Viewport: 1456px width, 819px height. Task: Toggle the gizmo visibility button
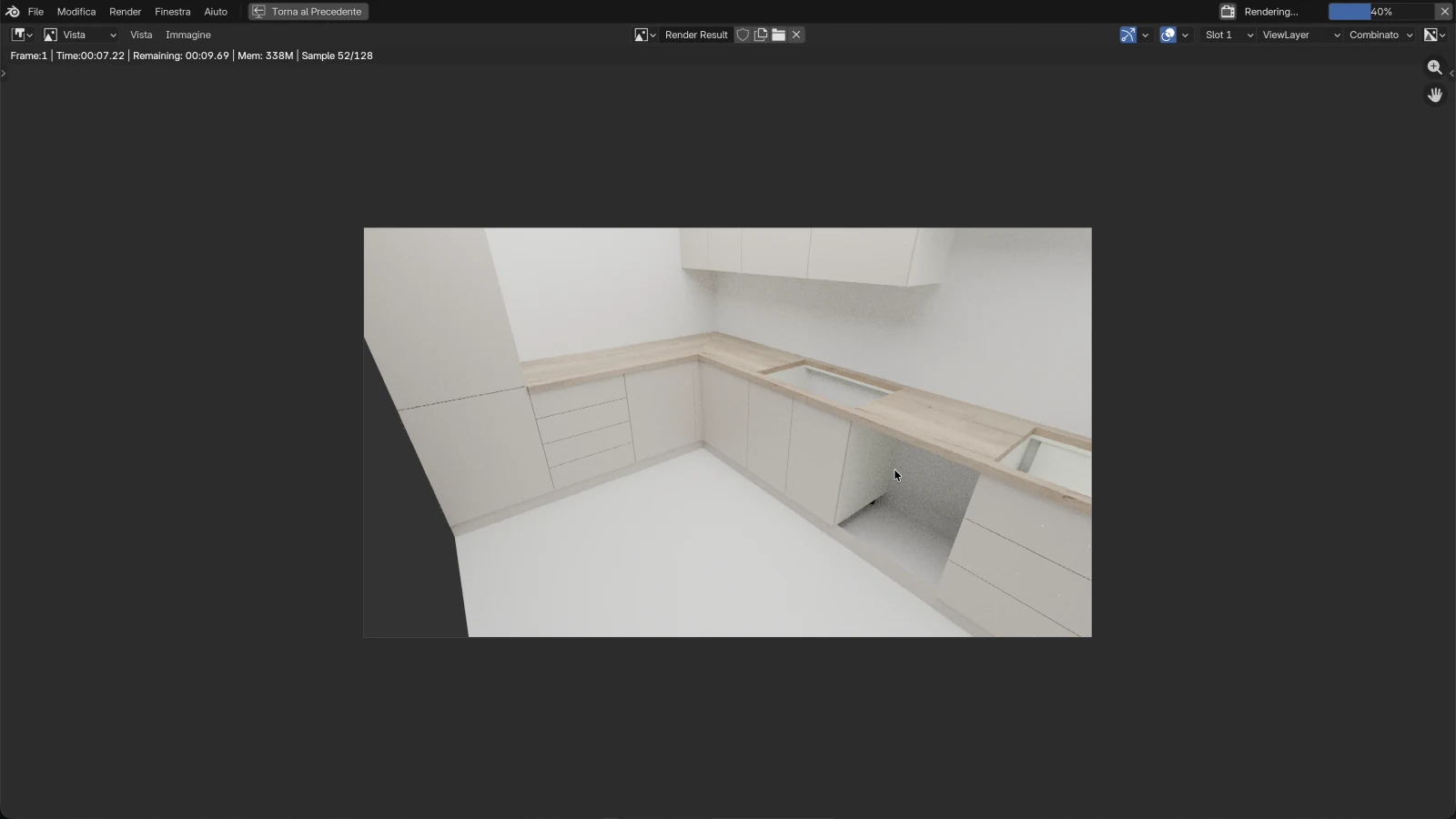1128,35
